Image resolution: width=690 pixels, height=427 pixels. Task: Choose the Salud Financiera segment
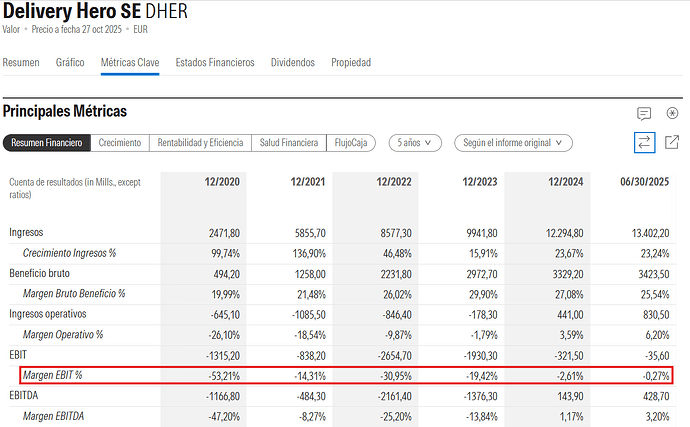288,143
